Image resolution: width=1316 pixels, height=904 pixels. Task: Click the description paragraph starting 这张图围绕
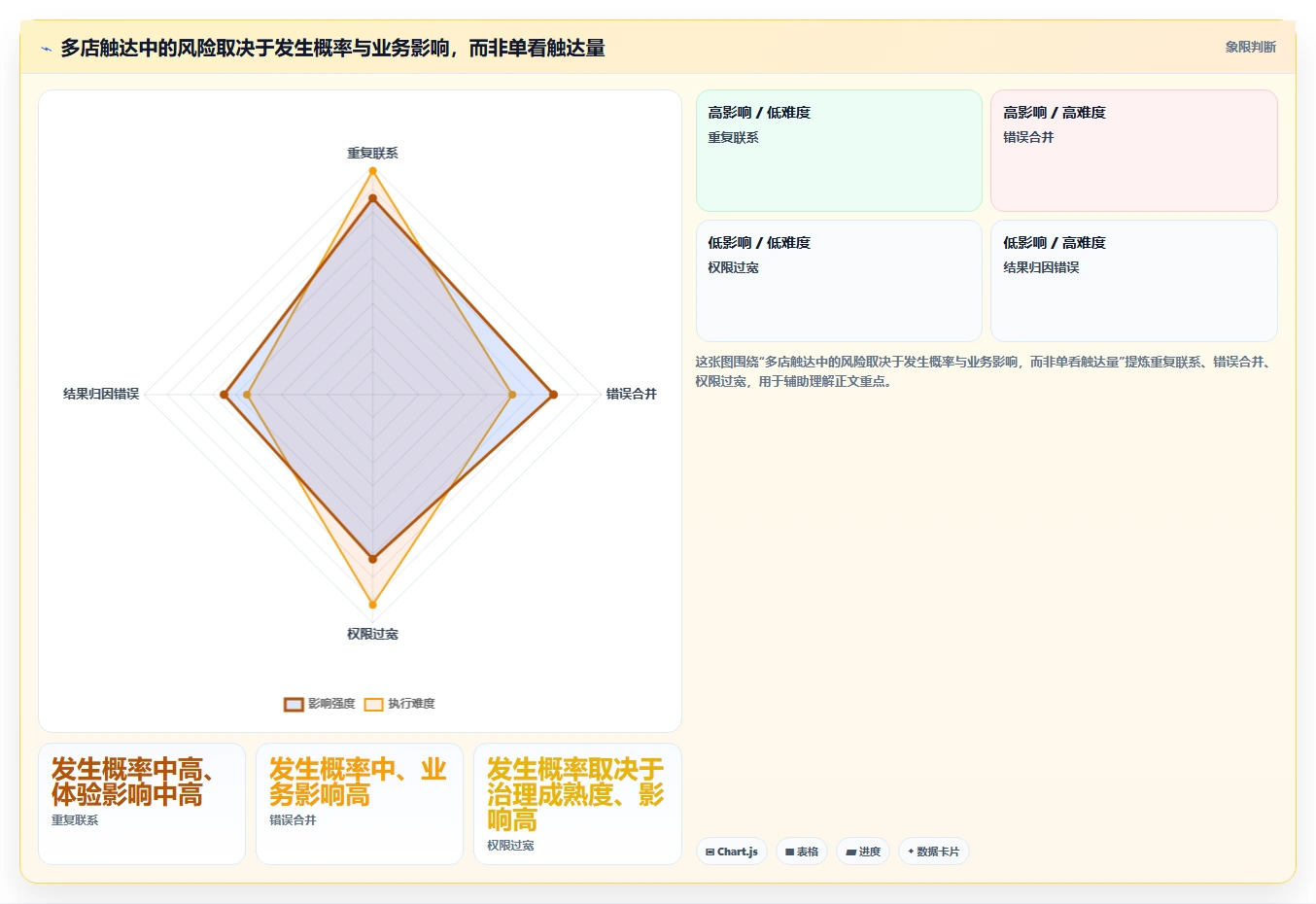pos(986,371)
